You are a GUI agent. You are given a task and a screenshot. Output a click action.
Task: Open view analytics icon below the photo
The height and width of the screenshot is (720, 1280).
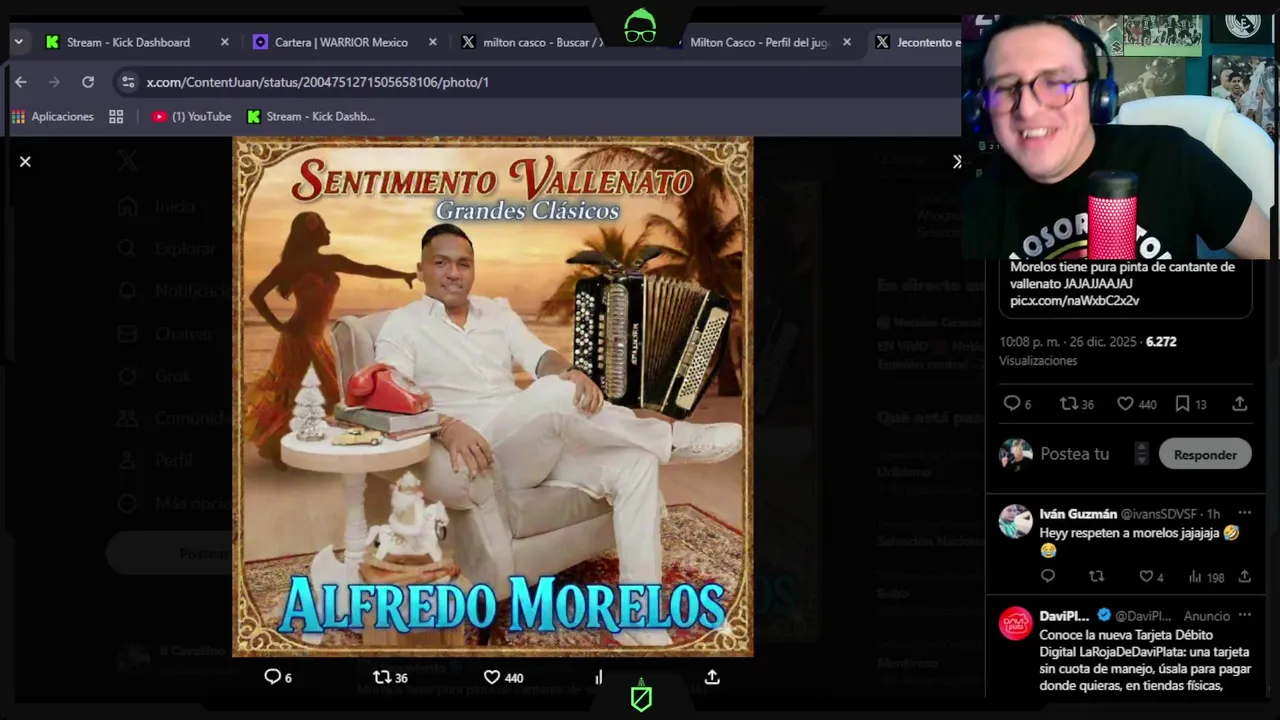pyautogui.click(x=599, y=677)
